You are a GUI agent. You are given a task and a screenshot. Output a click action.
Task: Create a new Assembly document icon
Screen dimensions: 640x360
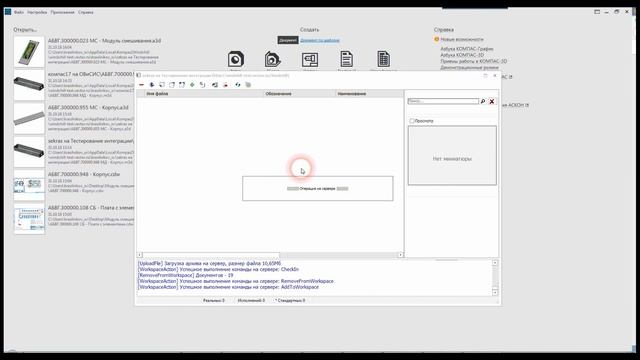coord(273,59)
